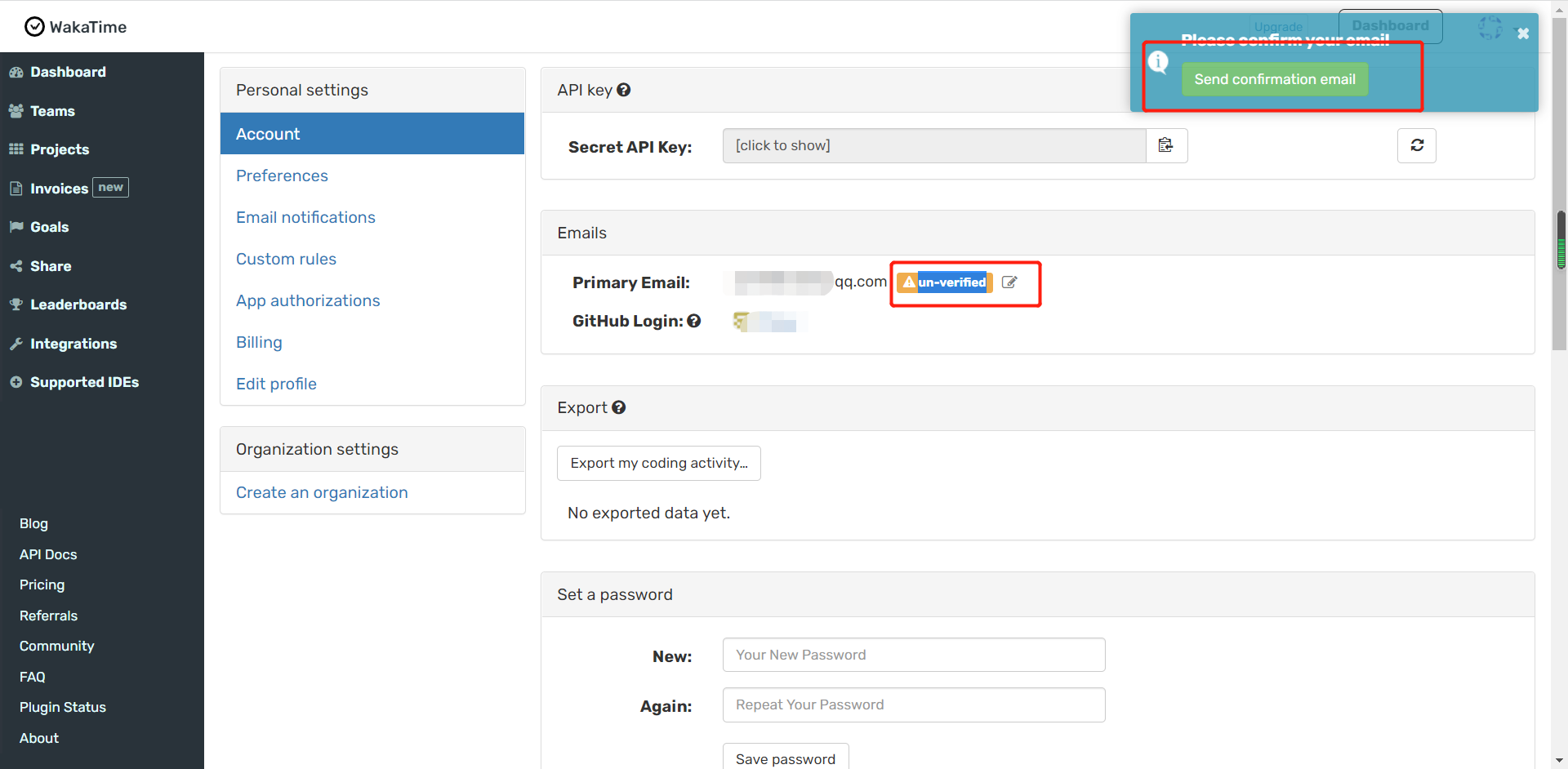This screenshot has height=769, width=1568.
Task: Click the Dashboard gauge icon in sidebar
Action: tap(16, 72)
